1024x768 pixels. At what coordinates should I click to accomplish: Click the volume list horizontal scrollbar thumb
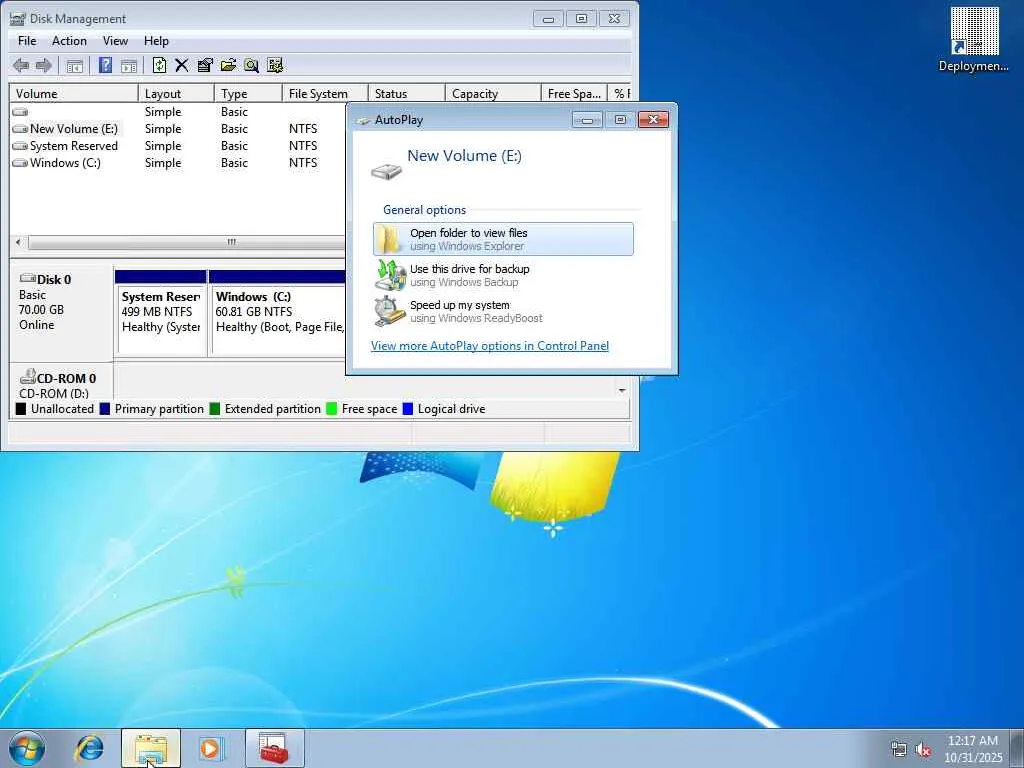pyautogui.click(x=189, y=242)
